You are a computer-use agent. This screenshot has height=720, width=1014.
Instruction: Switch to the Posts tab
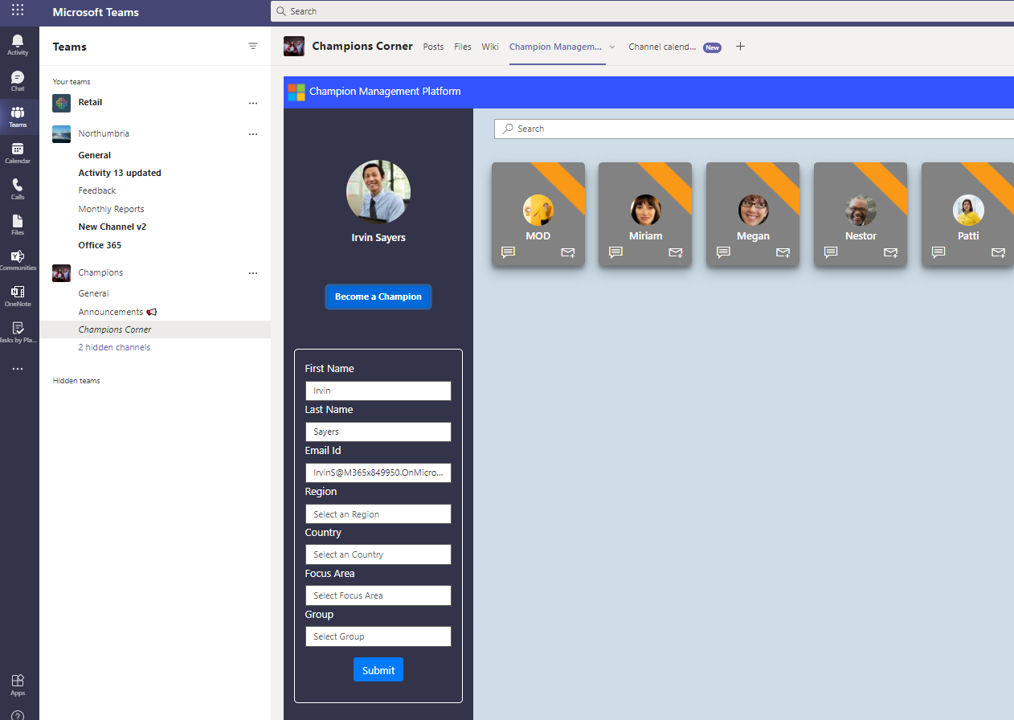click(433, 46)
